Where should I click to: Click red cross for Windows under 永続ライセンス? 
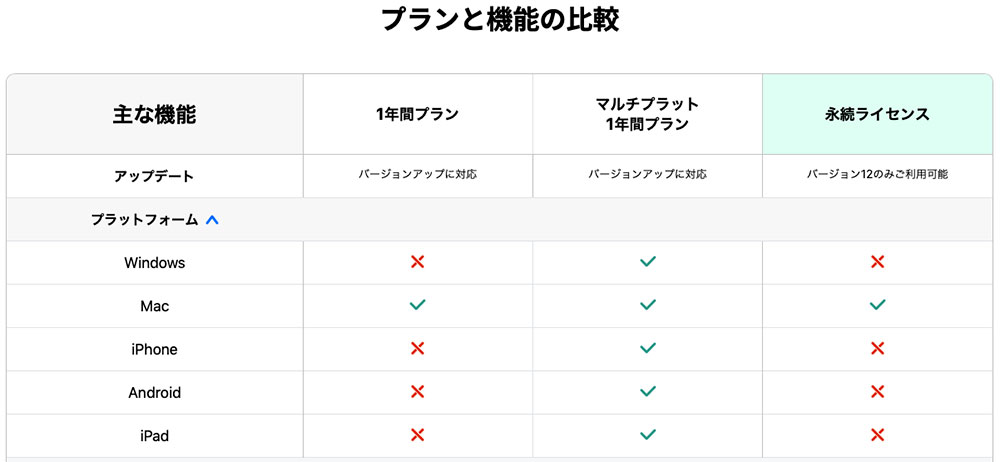click(878, 262)
